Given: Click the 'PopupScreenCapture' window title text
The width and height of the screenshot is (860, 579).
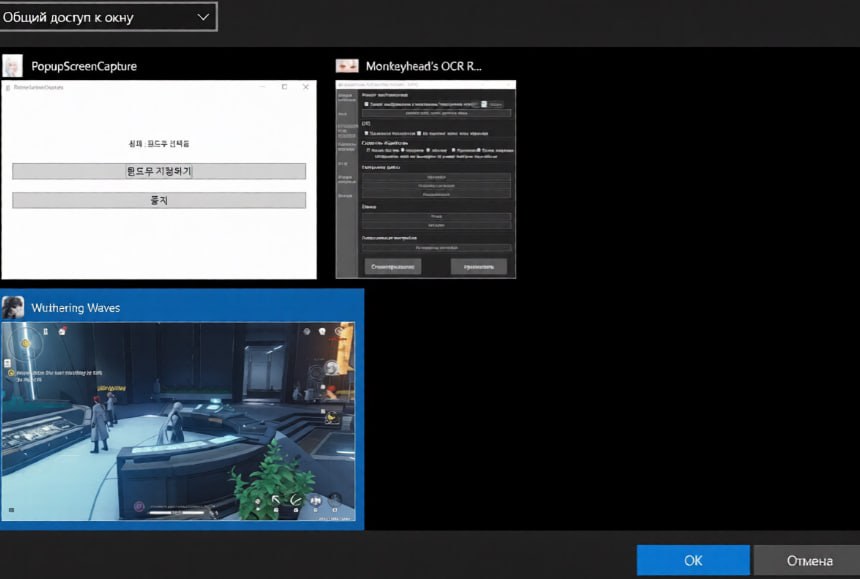Looking at the screenshot, I should 84,66.
